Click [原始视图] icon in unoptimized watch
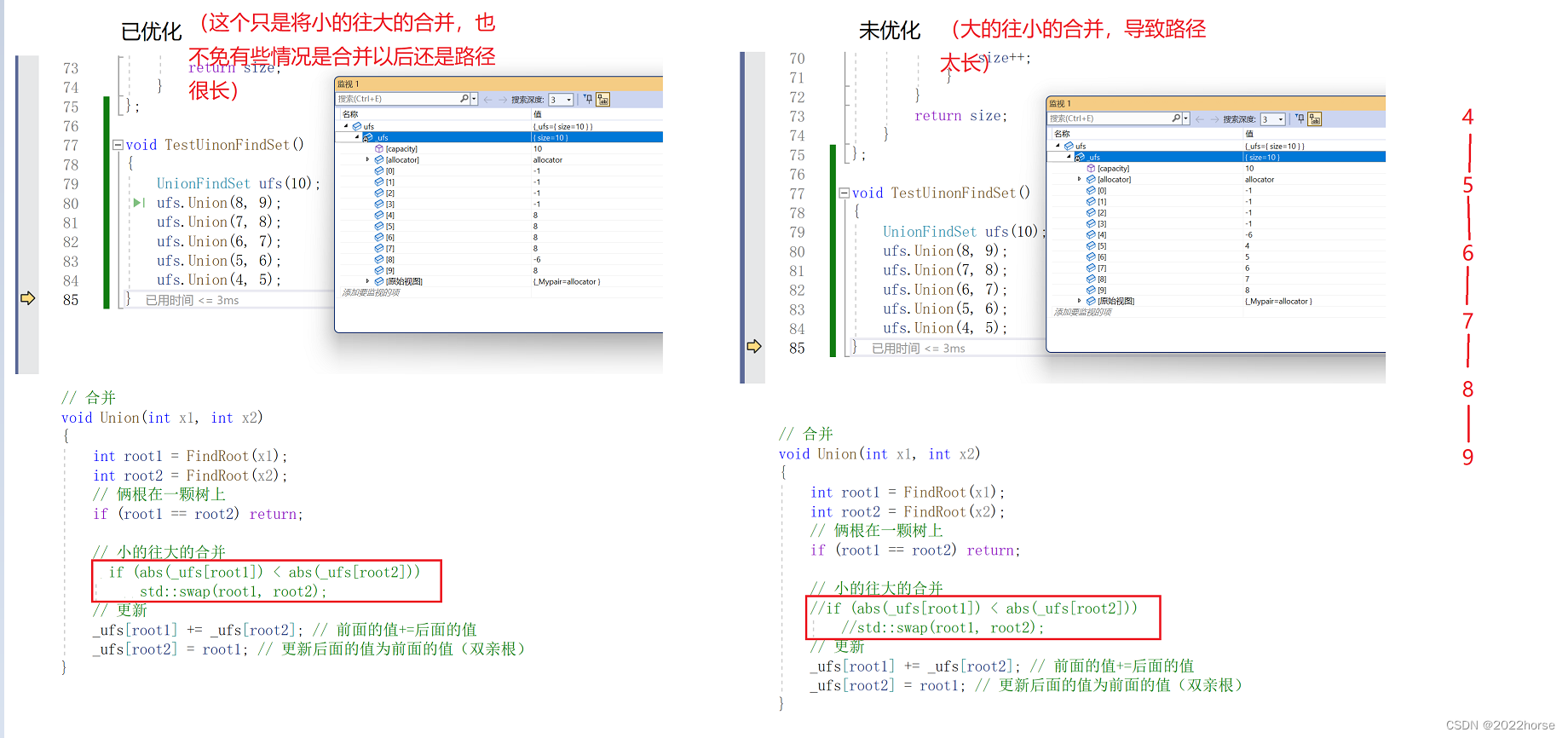1568x738 pixels. pyautogui.click(x=1091, y=301)
